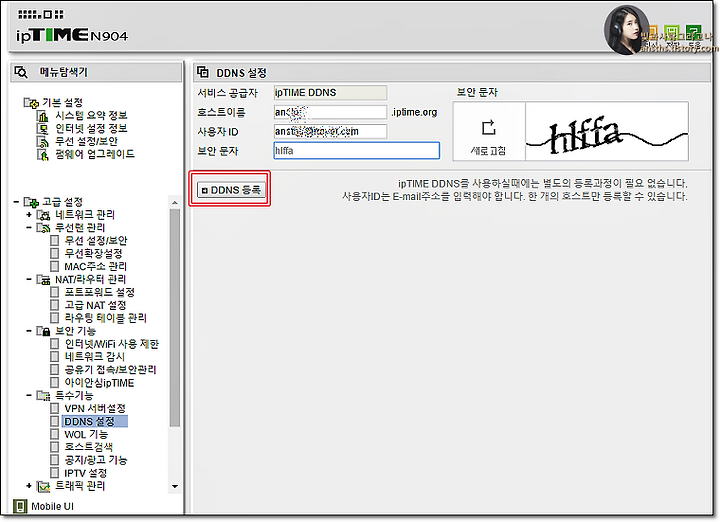Click the 네트워크 관리 icon
Viewport: 720px width, 522px height.
pyautogui.click(x=44, y=215)
